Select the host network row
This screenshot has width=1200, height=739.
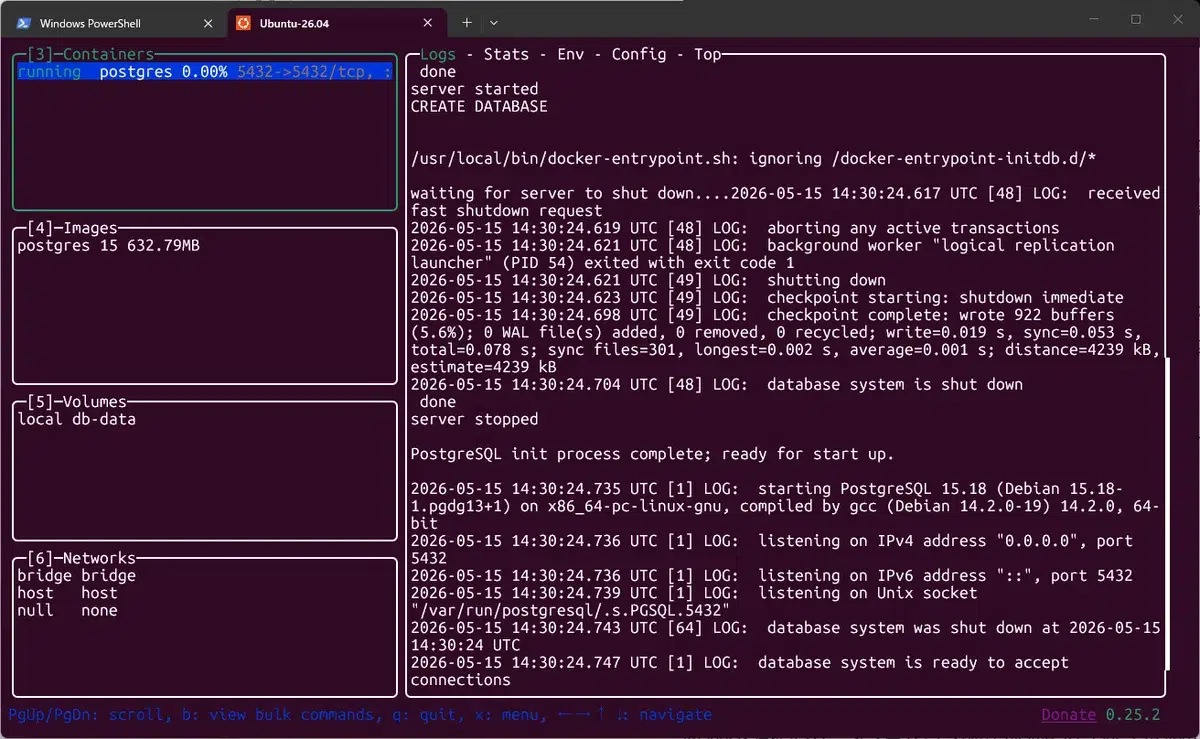(67, 593)
